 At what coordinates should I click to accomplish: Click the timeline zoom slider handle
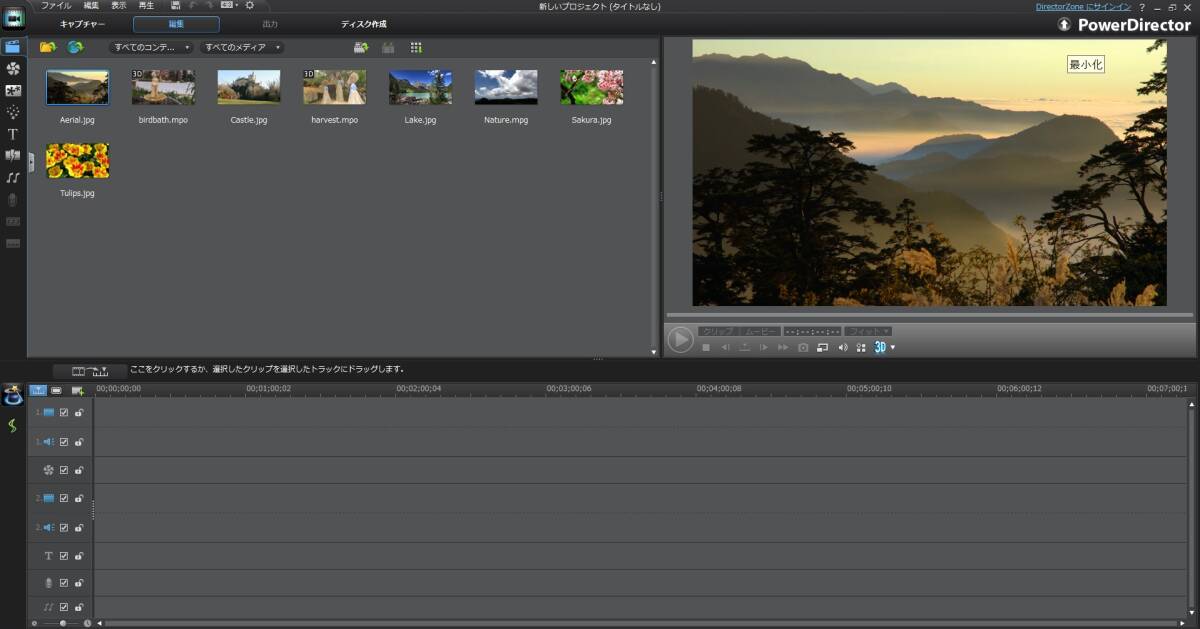coord(63,623)
